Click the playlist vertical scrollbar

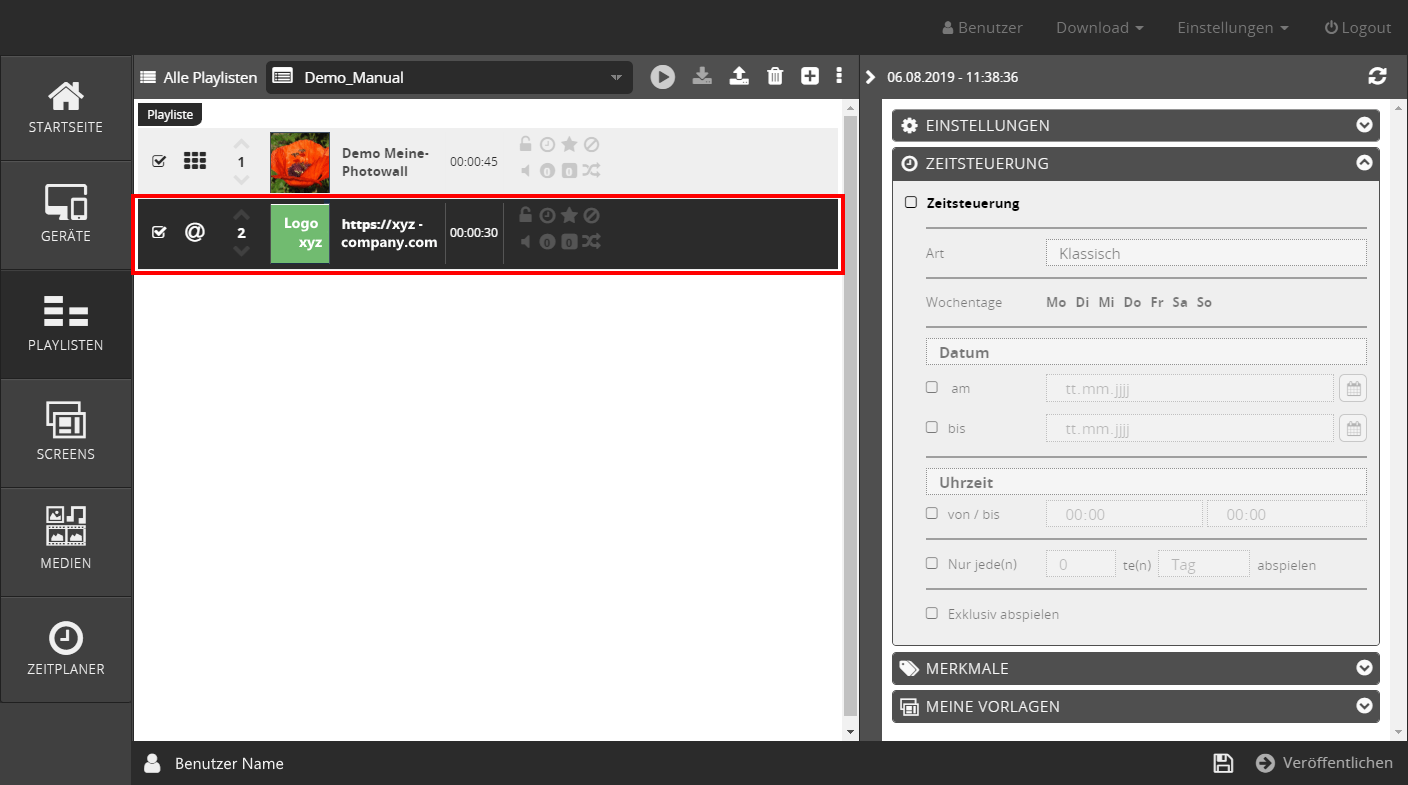pyautogui.click(x=850, y=400)
